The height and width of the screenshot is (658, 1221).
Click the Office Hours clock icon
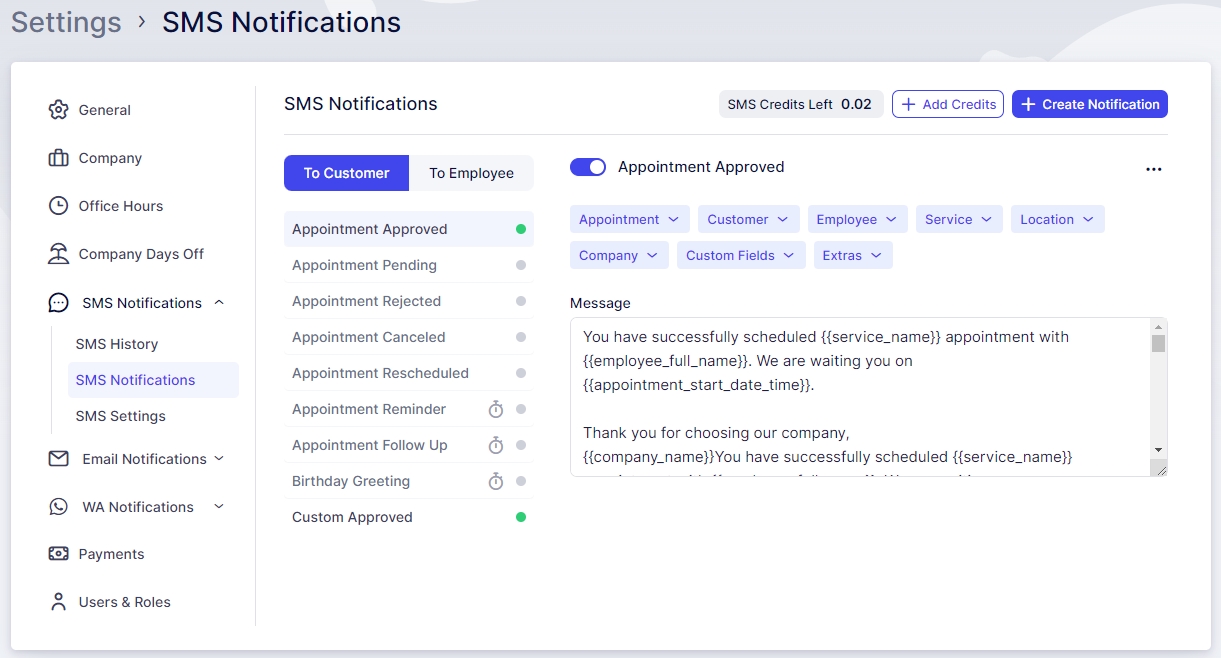click(59, 206)
